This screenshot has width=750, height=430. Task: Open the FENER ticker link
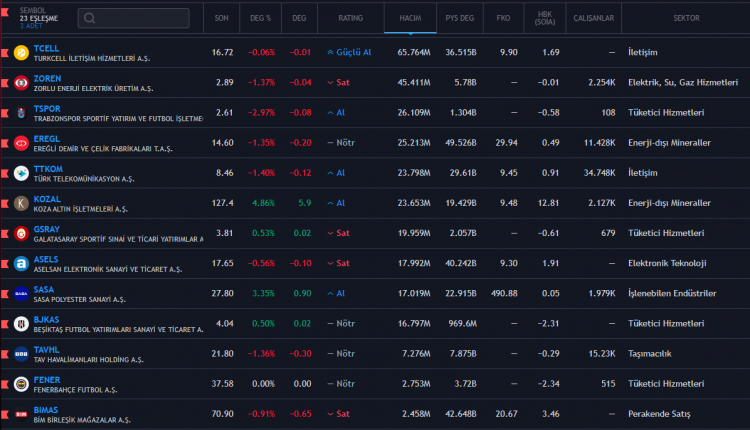tap(47, 380)
